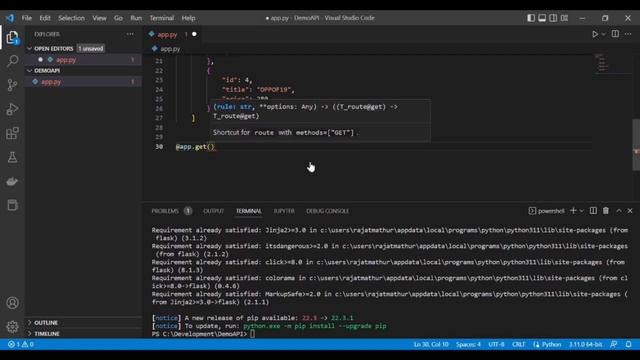Open the Docker view in activity bar
Image resolution: width=640 pixels, height=360 pixels.
(x=12, y=181)
